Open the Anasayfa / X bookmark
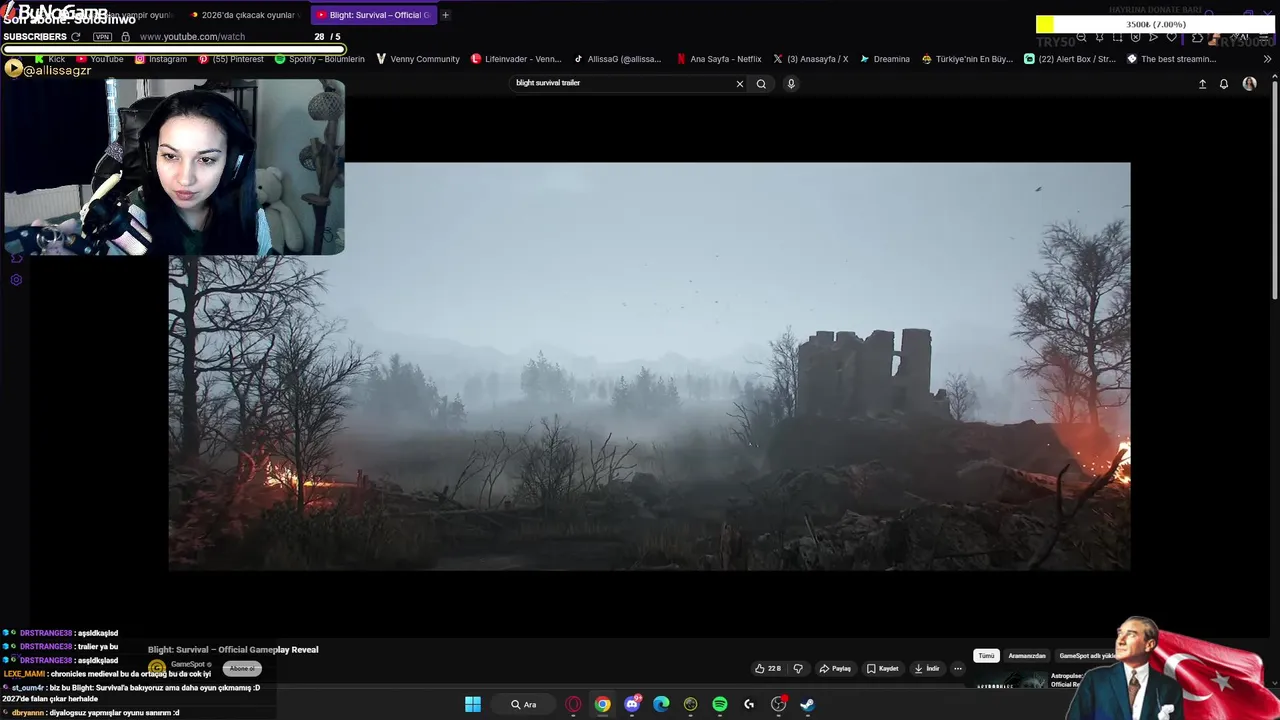This screenshot has width=1280, height=720. [810, 59]
